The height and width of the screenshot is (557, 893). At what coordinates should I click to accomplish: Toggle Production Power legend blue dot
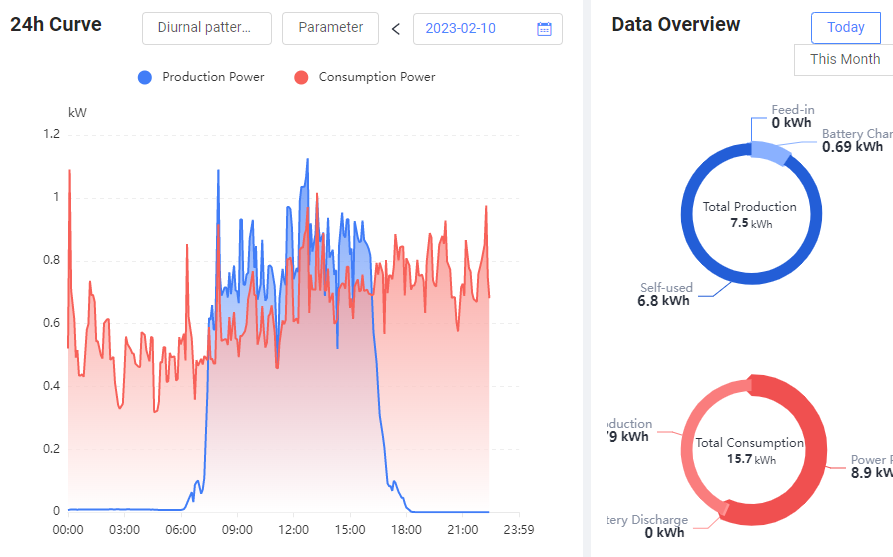tap(145, 77)
